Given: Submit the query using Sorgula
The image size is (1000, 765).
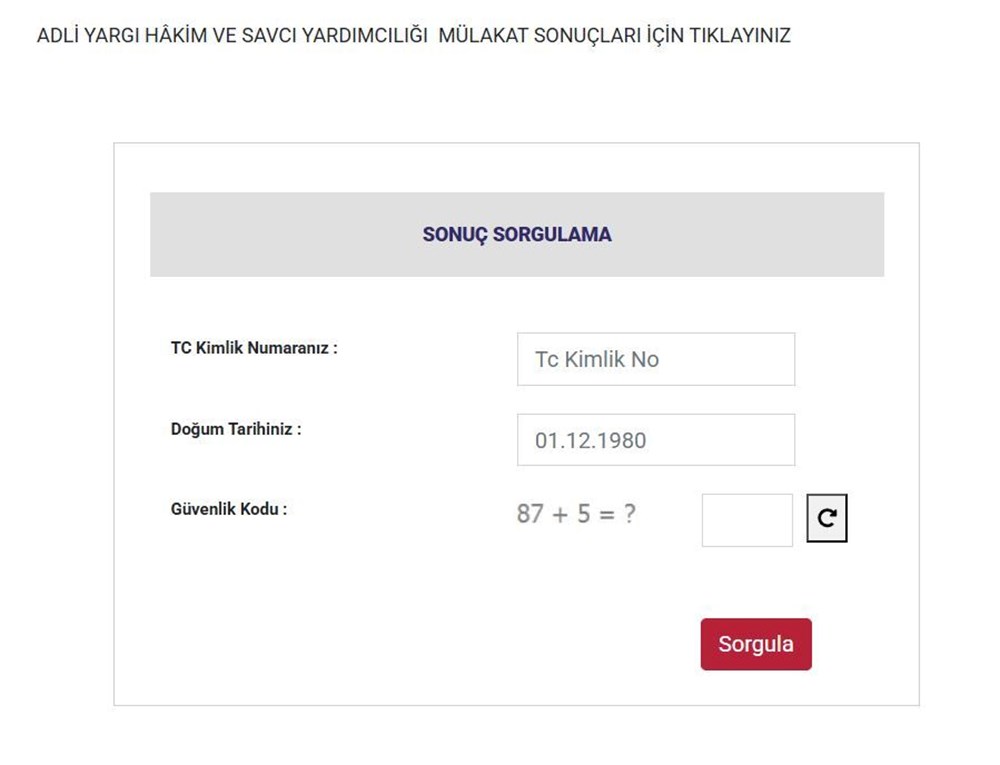Looking at the screenshot, I should 756,644.
